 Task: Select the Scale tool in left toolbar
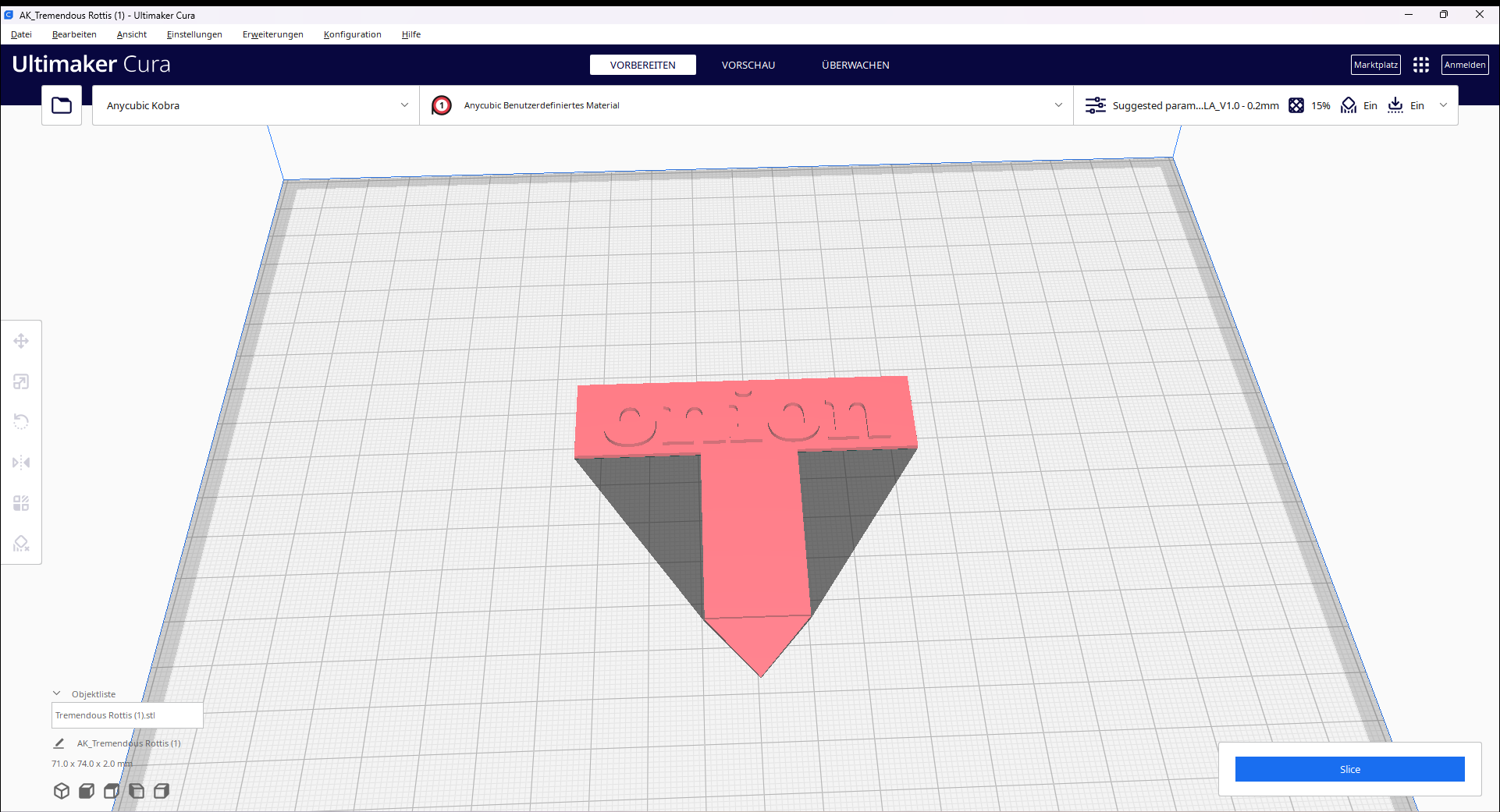[21, 381]
